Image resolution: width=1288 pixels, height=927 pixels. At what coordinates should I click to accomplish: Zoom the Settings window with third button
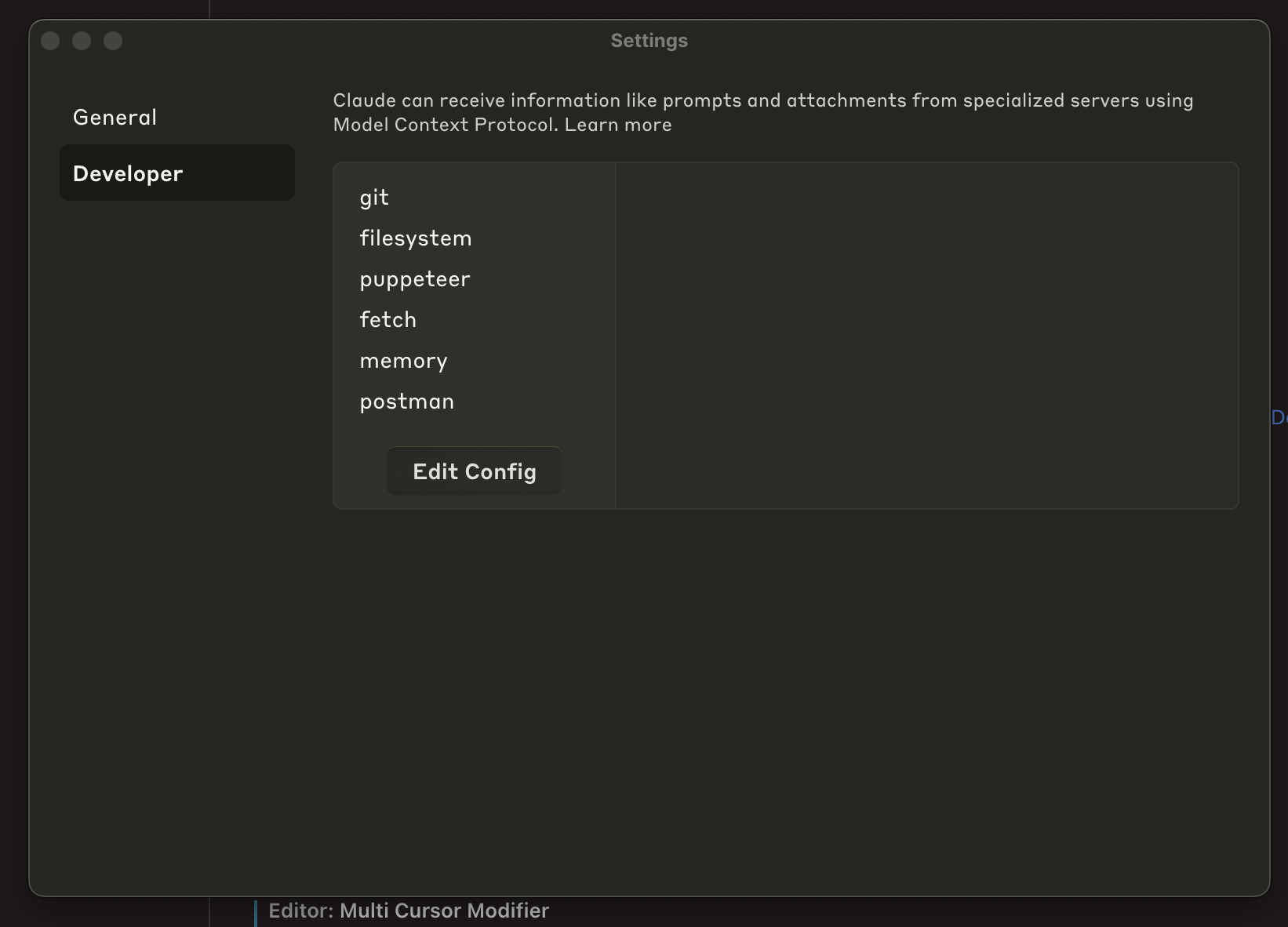coord(113,41)
